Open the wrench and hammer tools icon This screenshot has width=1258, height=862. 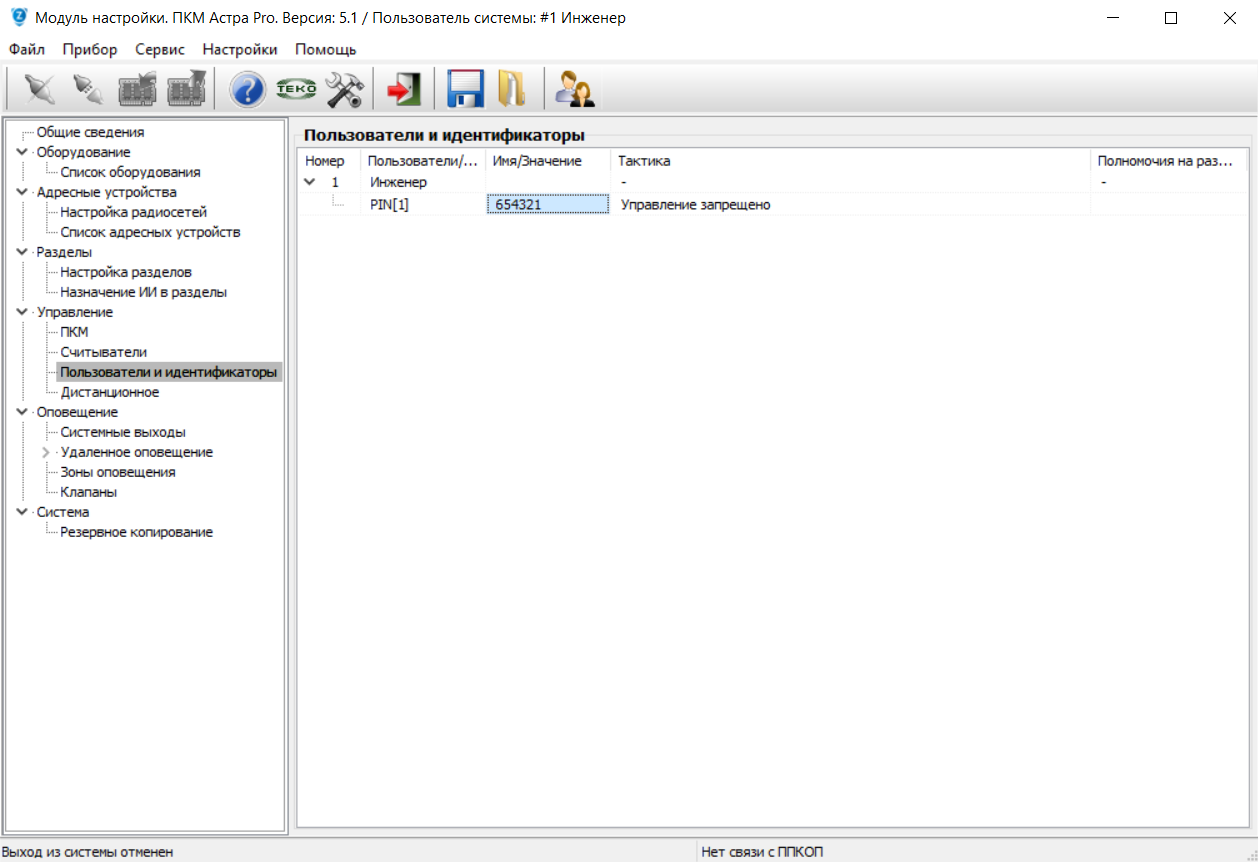tap(345, 90)
